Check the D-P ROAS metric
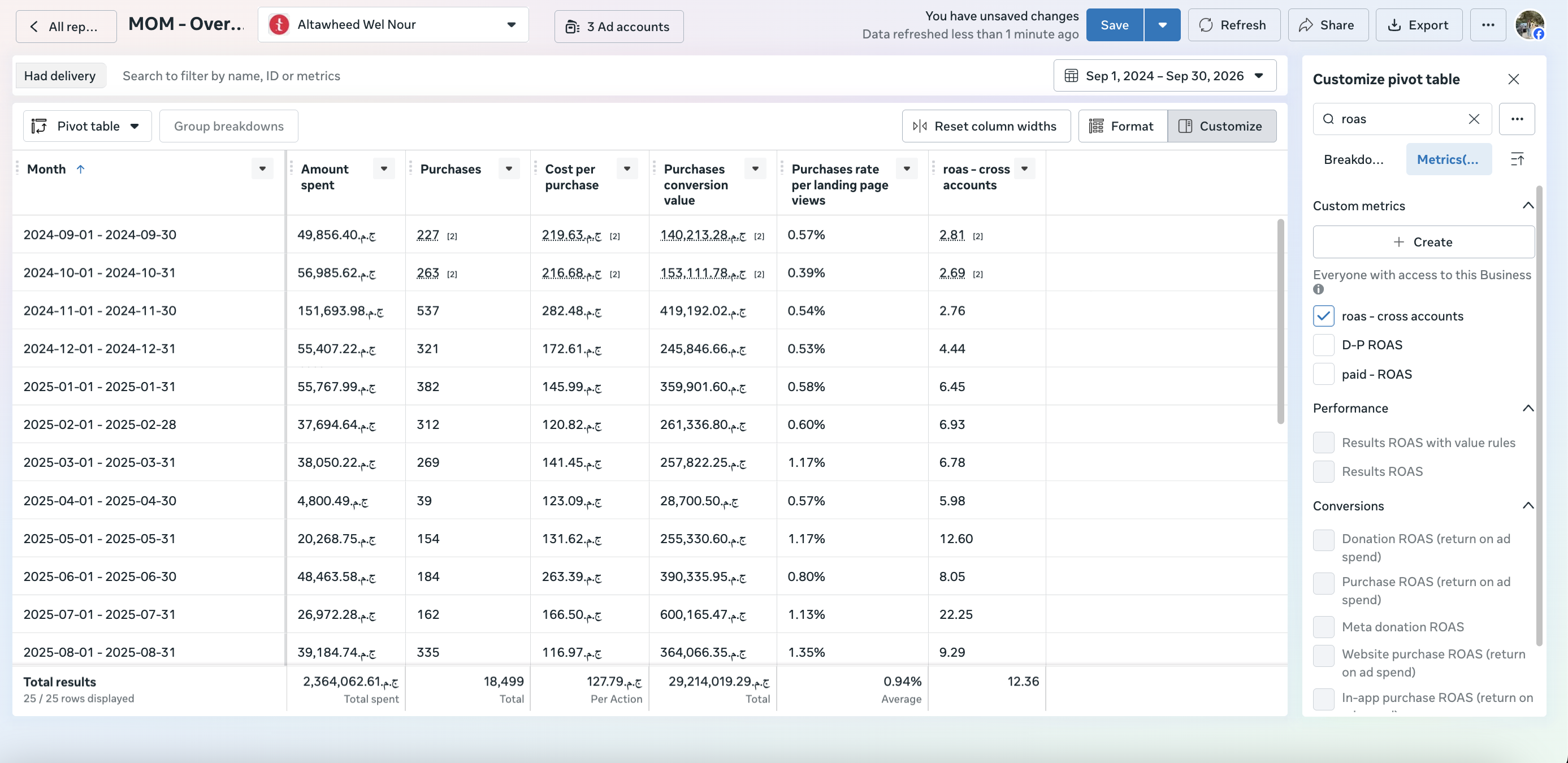The width and height of the screenshot is (1568, 763). 1323,345
